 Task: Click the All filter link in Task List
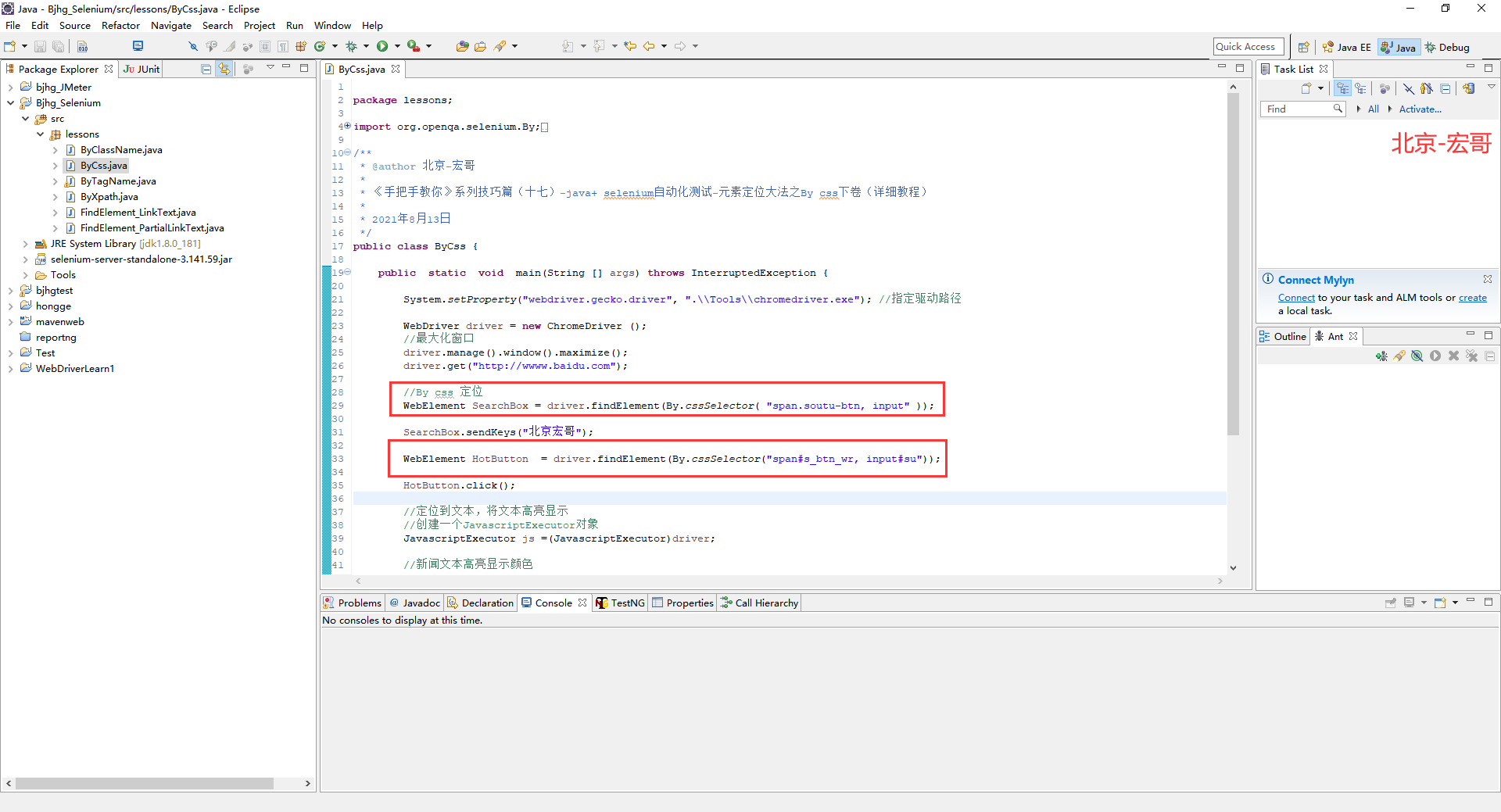[1374, 109]
